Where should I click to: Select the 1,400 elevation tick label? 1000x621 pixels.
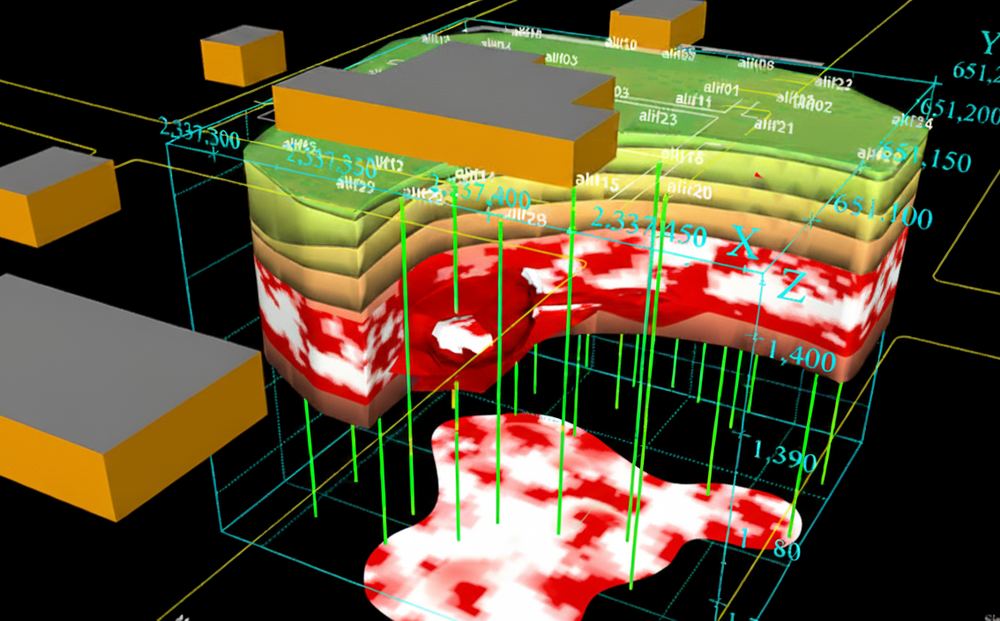(801, 356)
